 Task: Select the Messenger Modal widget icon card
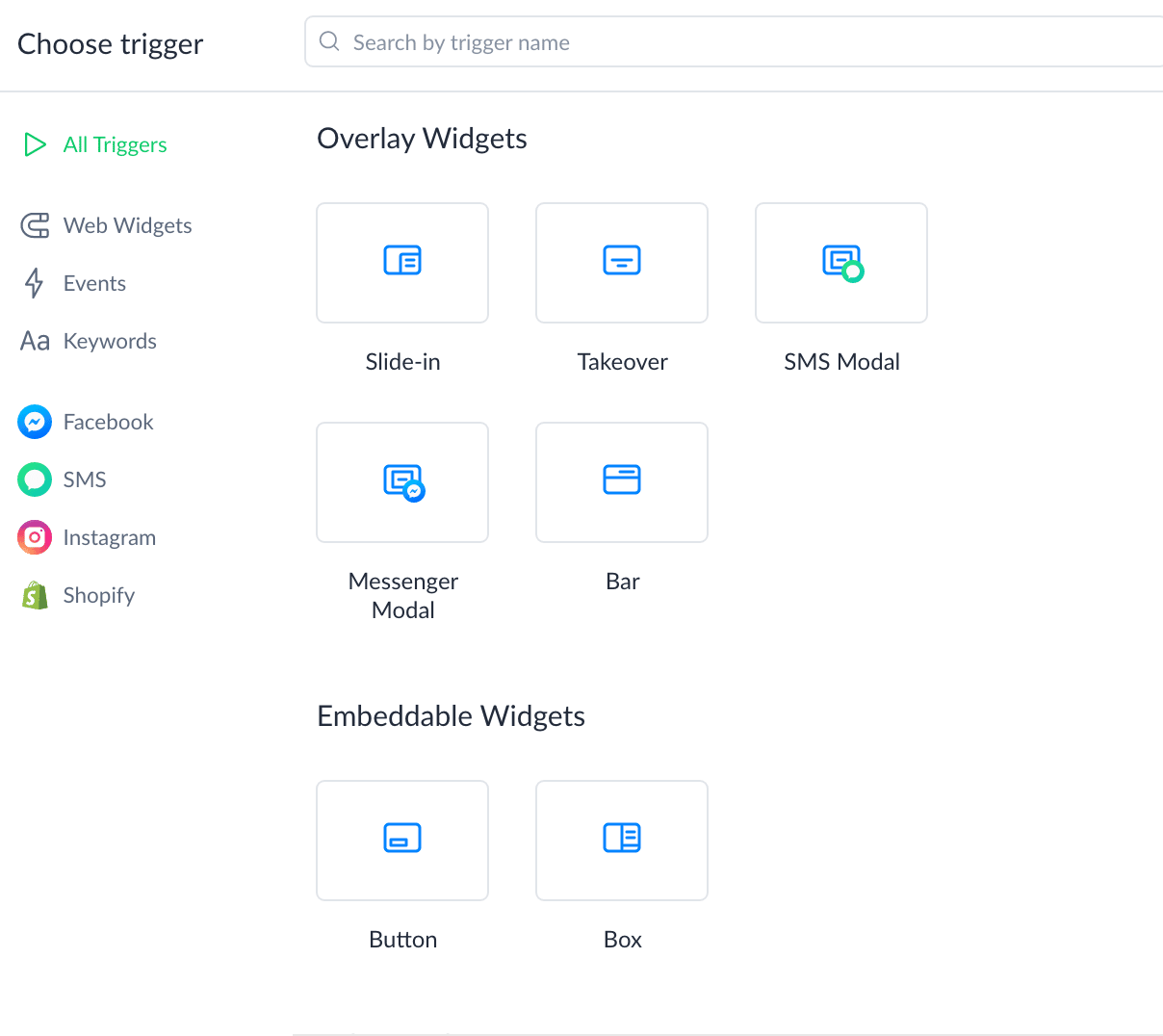point(402,482)
